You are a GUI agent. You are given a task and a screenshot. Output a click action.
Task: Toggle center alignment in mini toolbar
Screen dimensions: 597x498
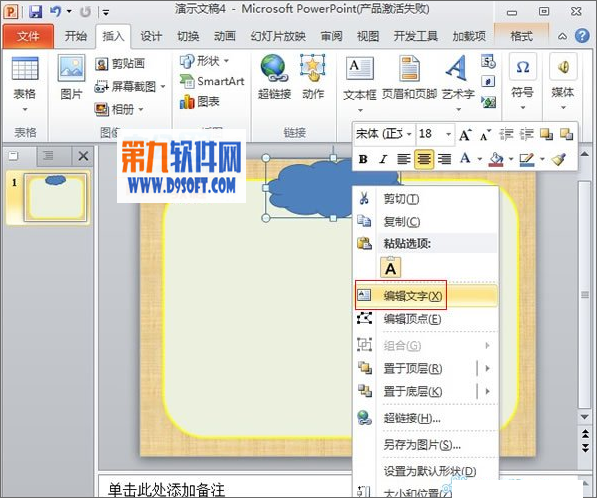point(424,159)
